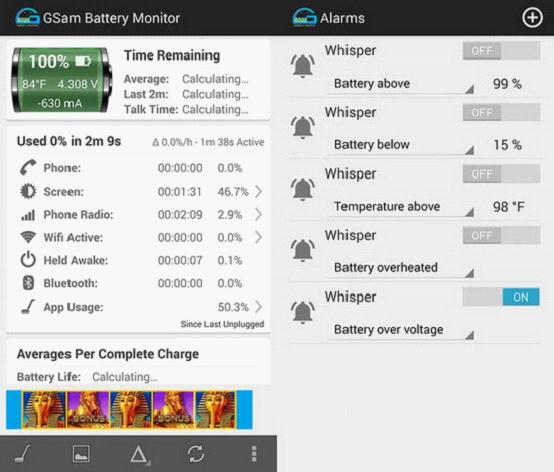The width and height of the screenshot is (554, 472).
Task: Select the Phone Radio usage row
Action: (141, 214)
